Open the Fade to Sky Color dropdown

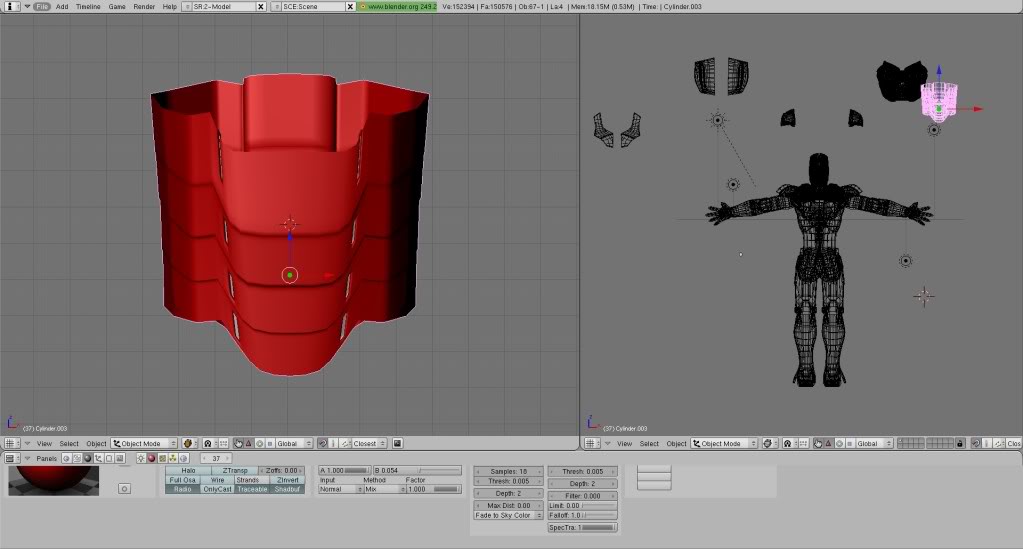[x=508, y=515]
